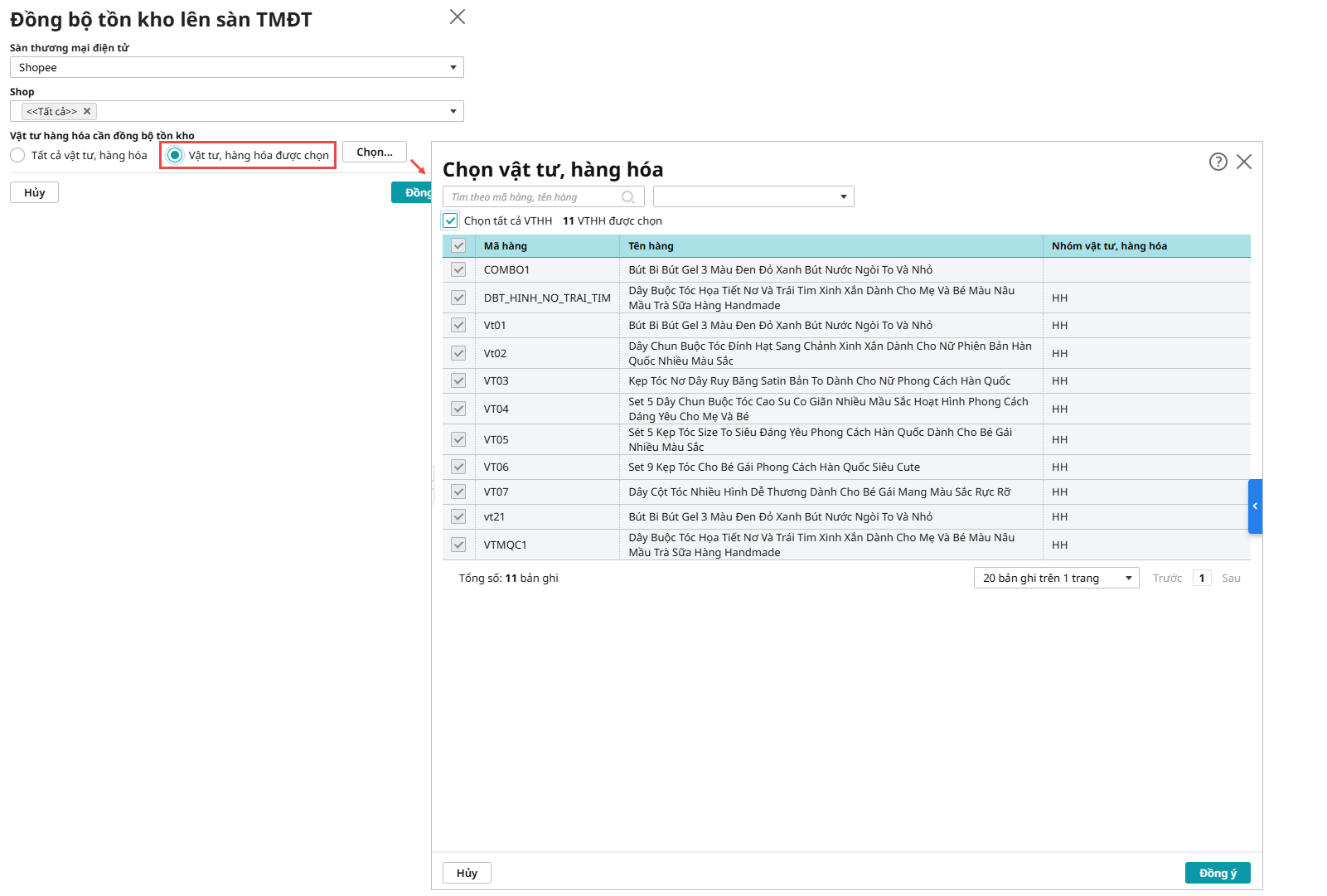Toggle the table header select-all checkbox

click(458, 245)
